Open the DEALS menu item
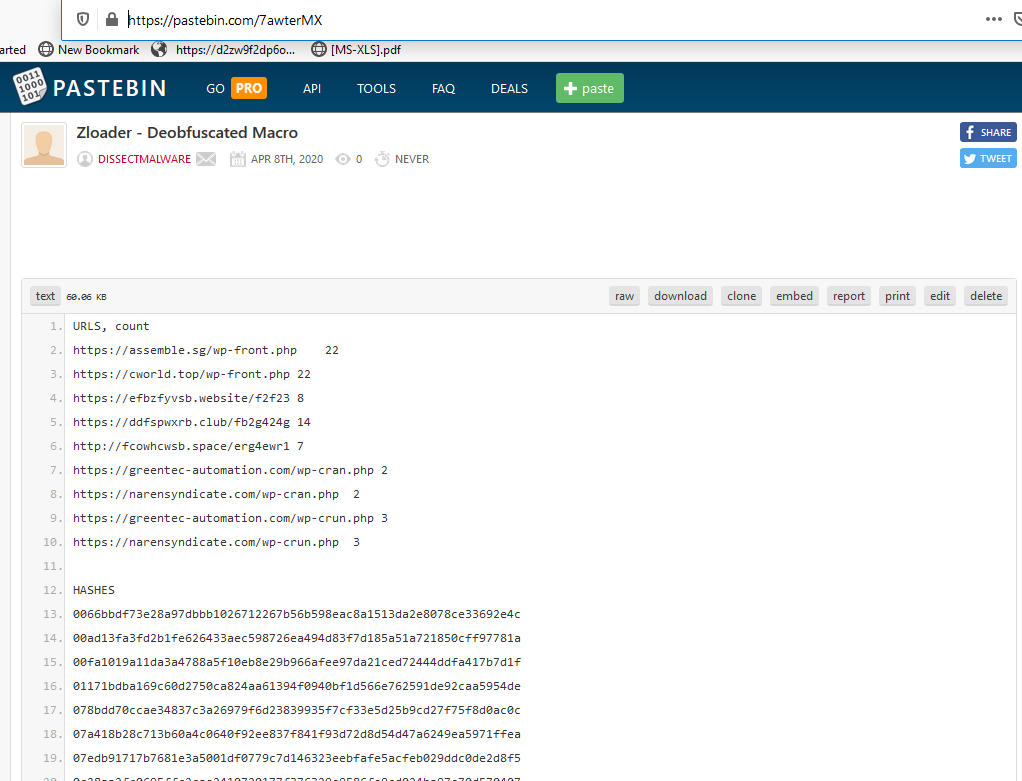 (509, 89)
